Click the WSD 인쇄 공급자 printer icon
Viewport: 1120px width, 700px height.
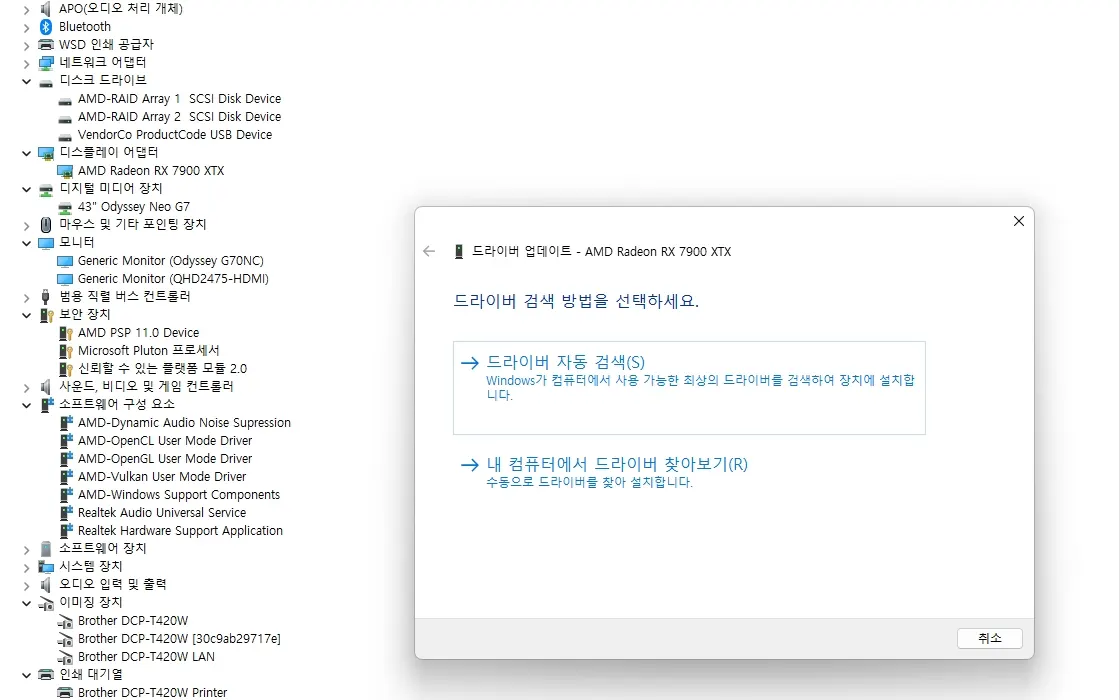(x=46, y=44)
